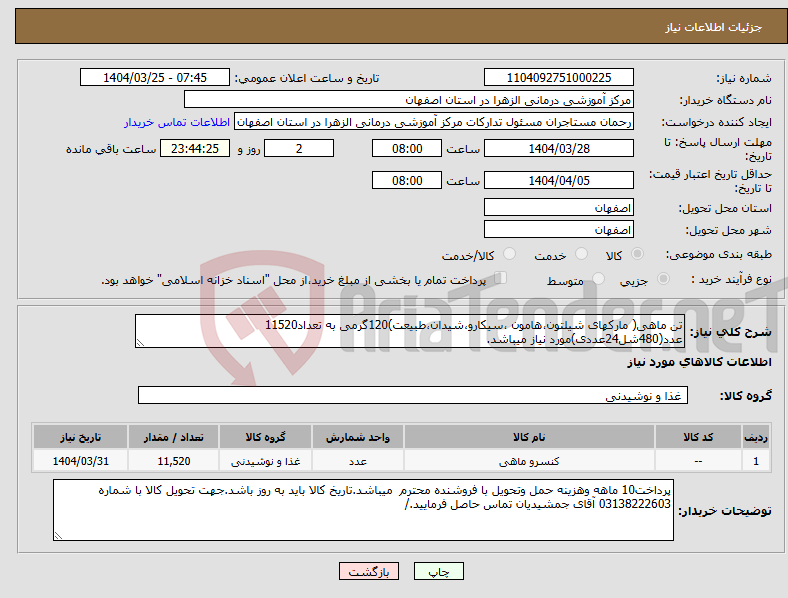Select the کالا/خدمت radio button

[510, 254]
